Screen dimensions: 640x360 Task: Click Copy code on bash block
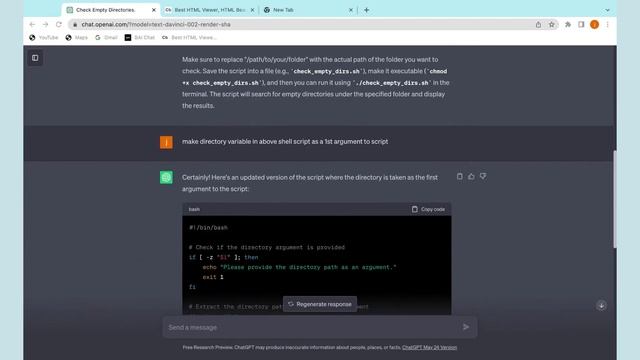(428, 209)
